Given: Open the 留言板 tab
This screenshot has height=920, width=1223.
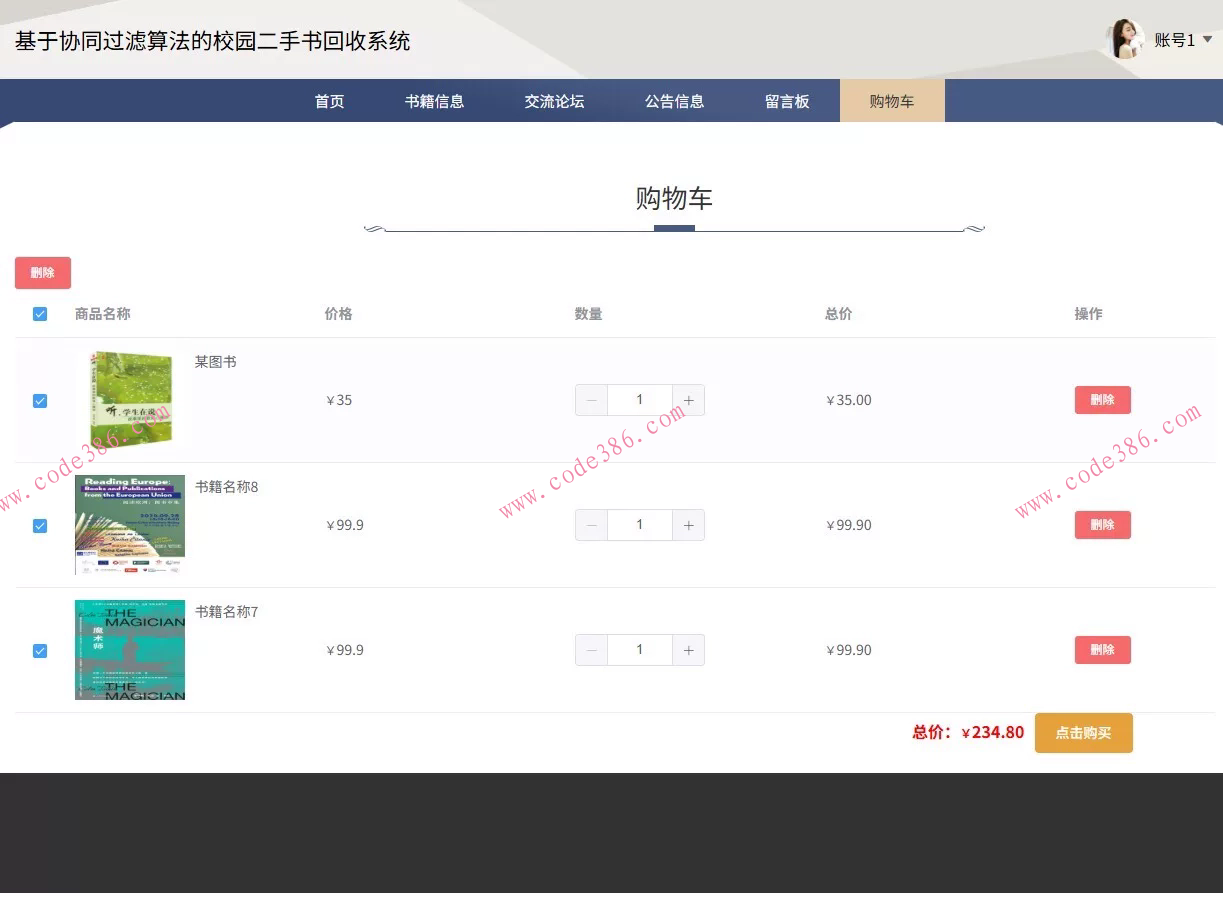Looking at the screenshot, I should (787, 101).
